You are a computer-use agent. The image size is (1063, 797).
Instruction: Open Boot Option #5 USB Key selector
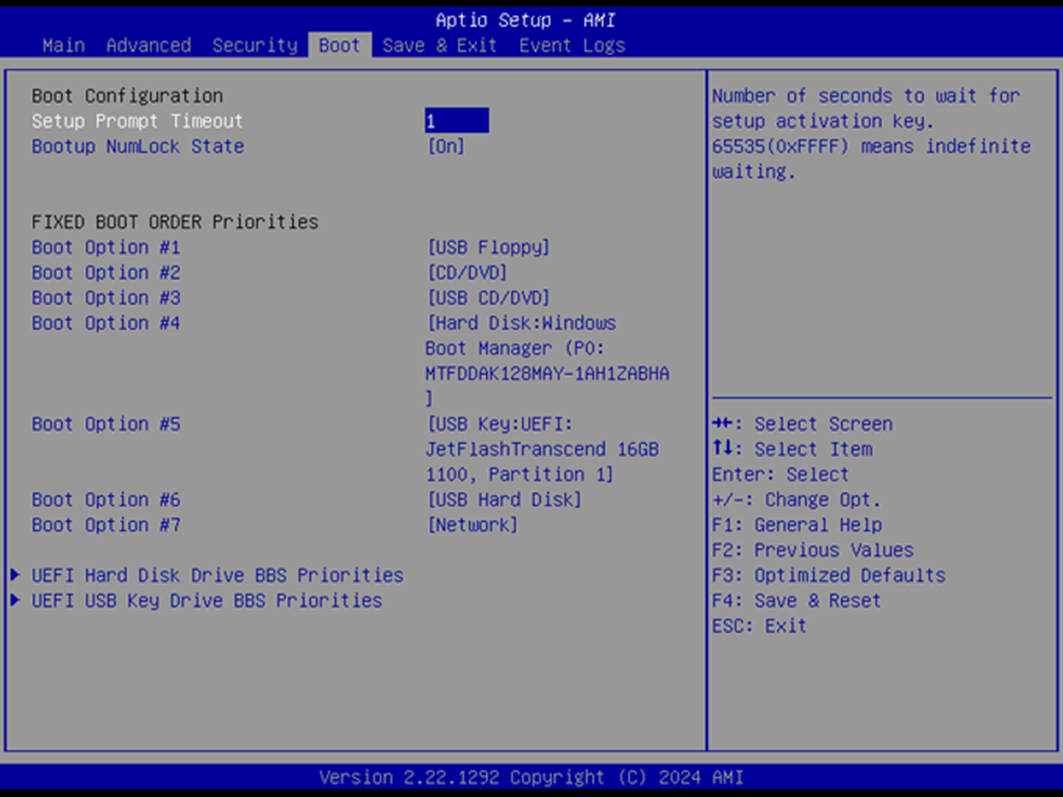(499, 423)
